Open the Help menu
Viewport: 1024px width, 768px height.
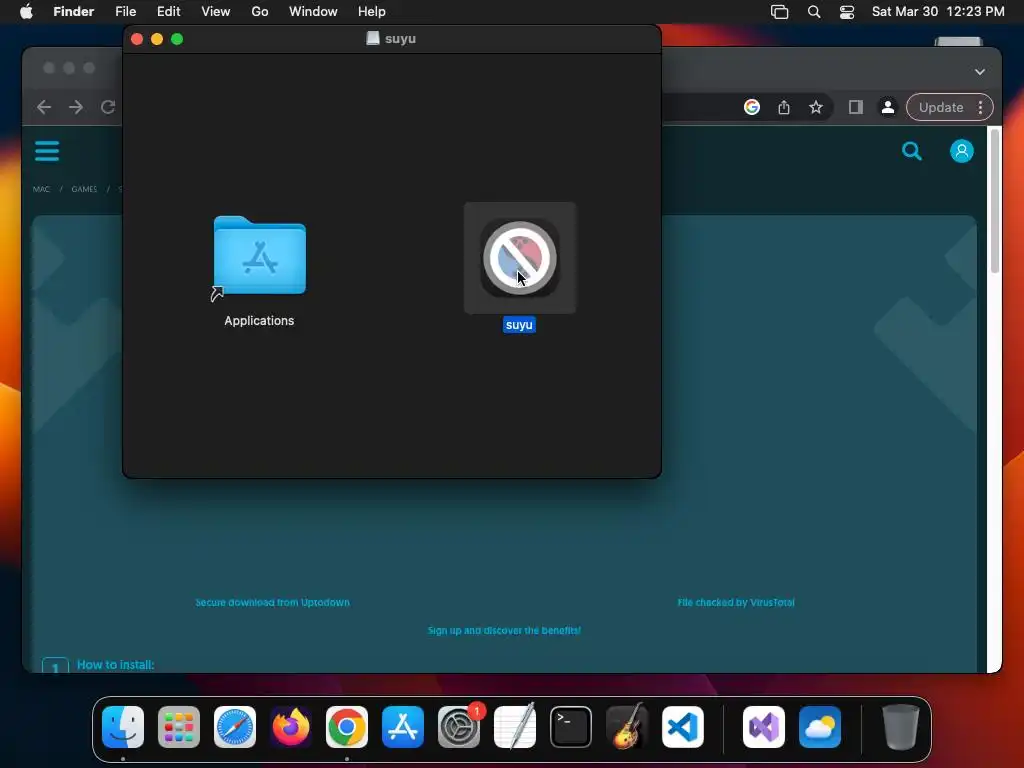point(372,12)
